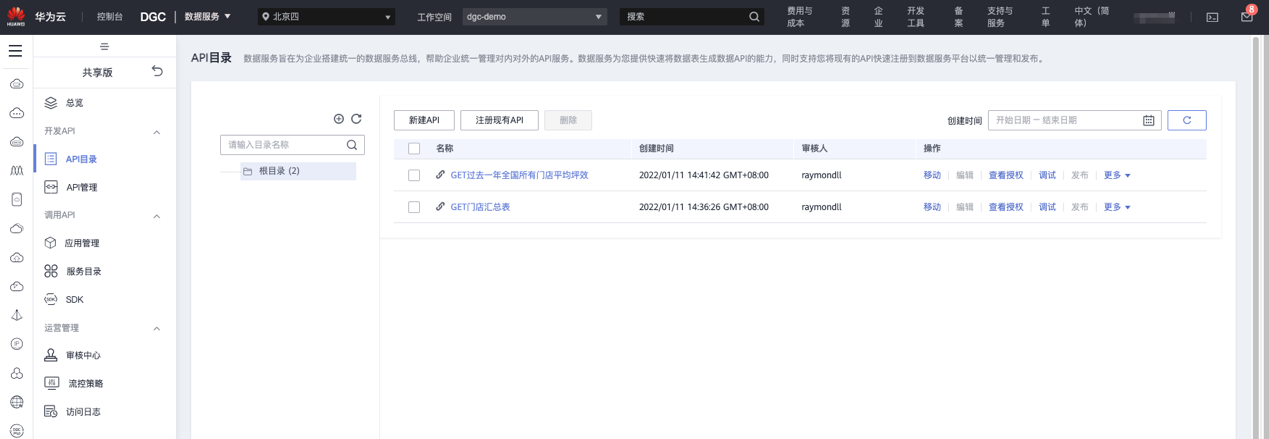Open the hamburger menu in the top-left corner
Screen dimensions: 1269x439
15,50
